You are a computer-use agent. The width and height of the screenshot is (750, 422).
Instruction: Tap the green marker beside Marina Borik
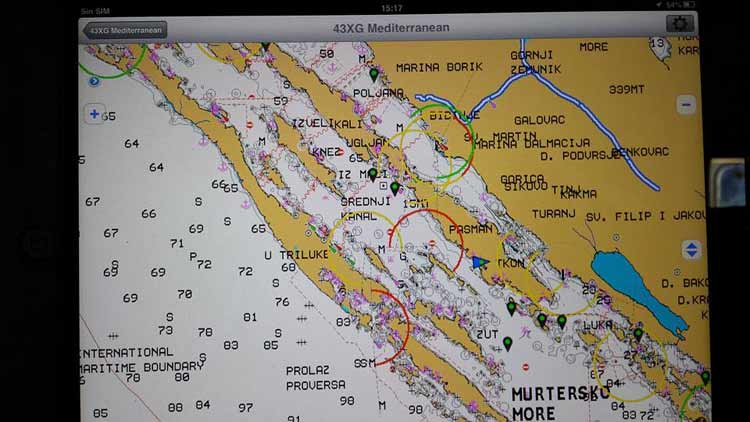(374, 74)
